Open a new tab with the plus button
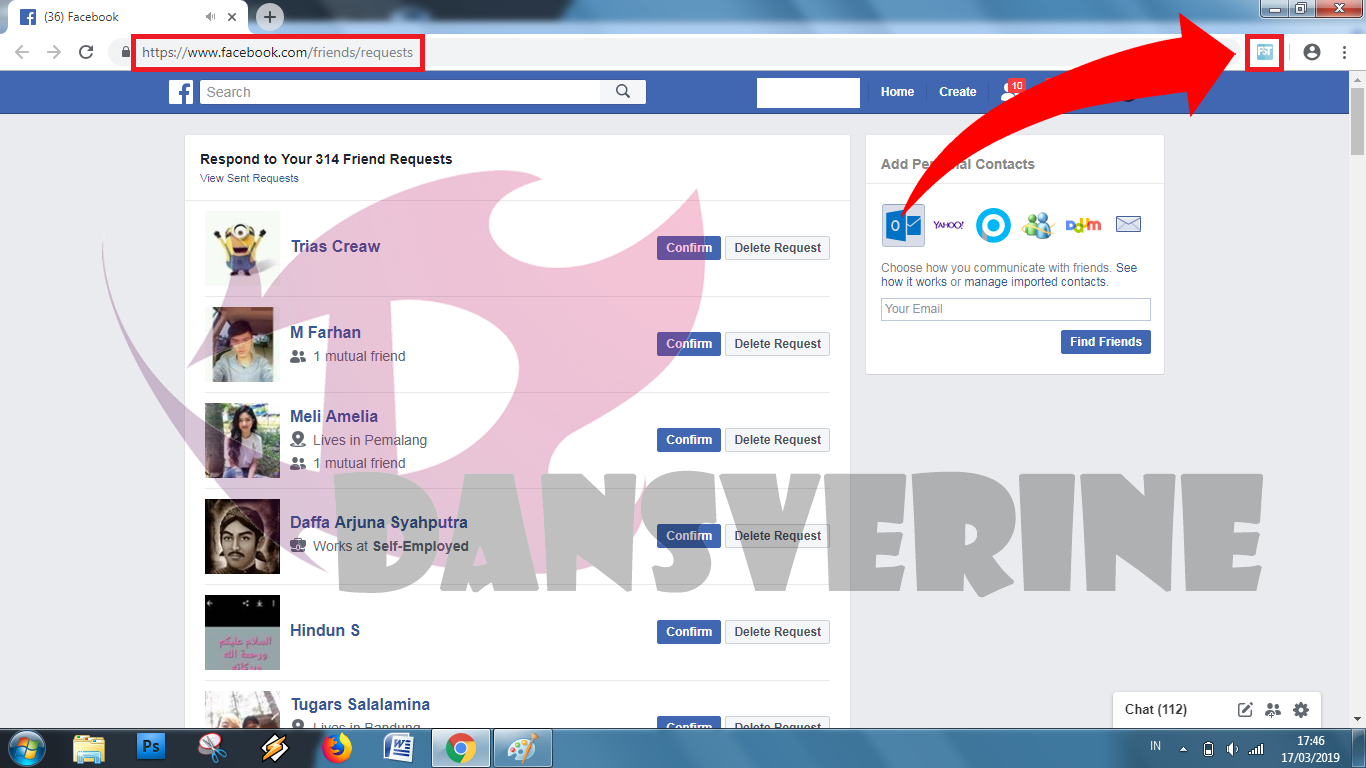Screen dimensions: 1366x768 pyautogui.click(x=270, y=17)
